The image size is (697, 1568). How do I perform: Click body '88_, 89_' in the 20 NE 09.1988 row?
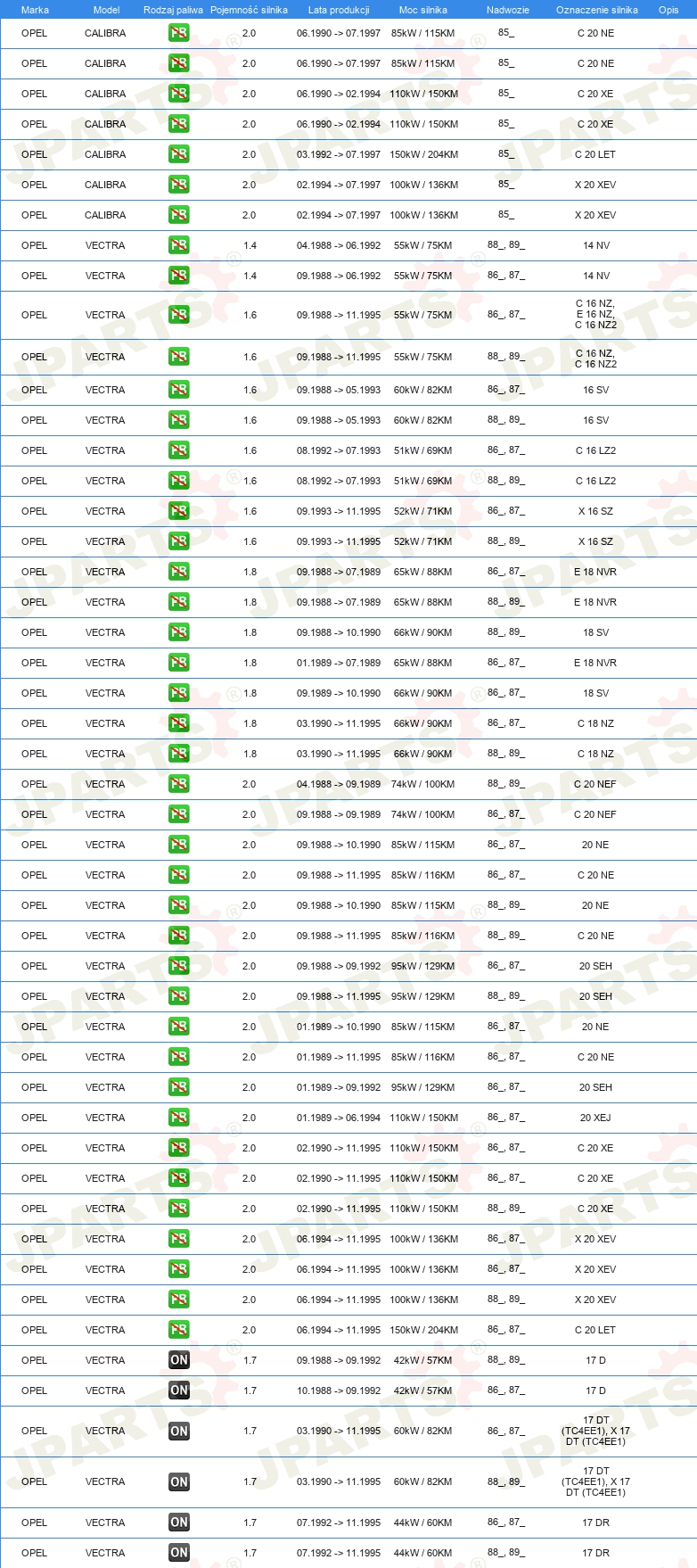click(x=506, y=905)
